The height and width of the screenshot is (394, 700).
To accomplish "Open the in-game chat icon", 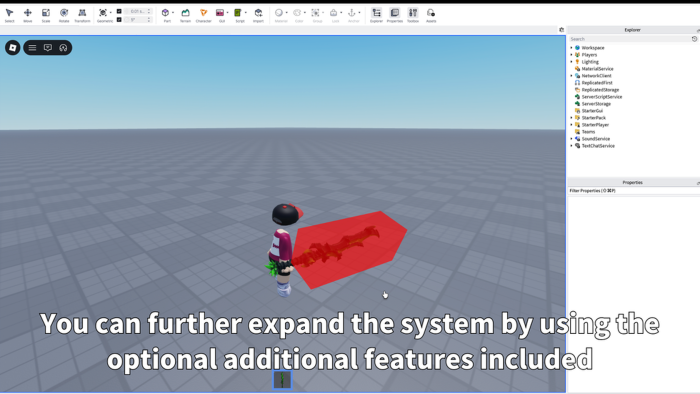I will click(x=48, y=48).
